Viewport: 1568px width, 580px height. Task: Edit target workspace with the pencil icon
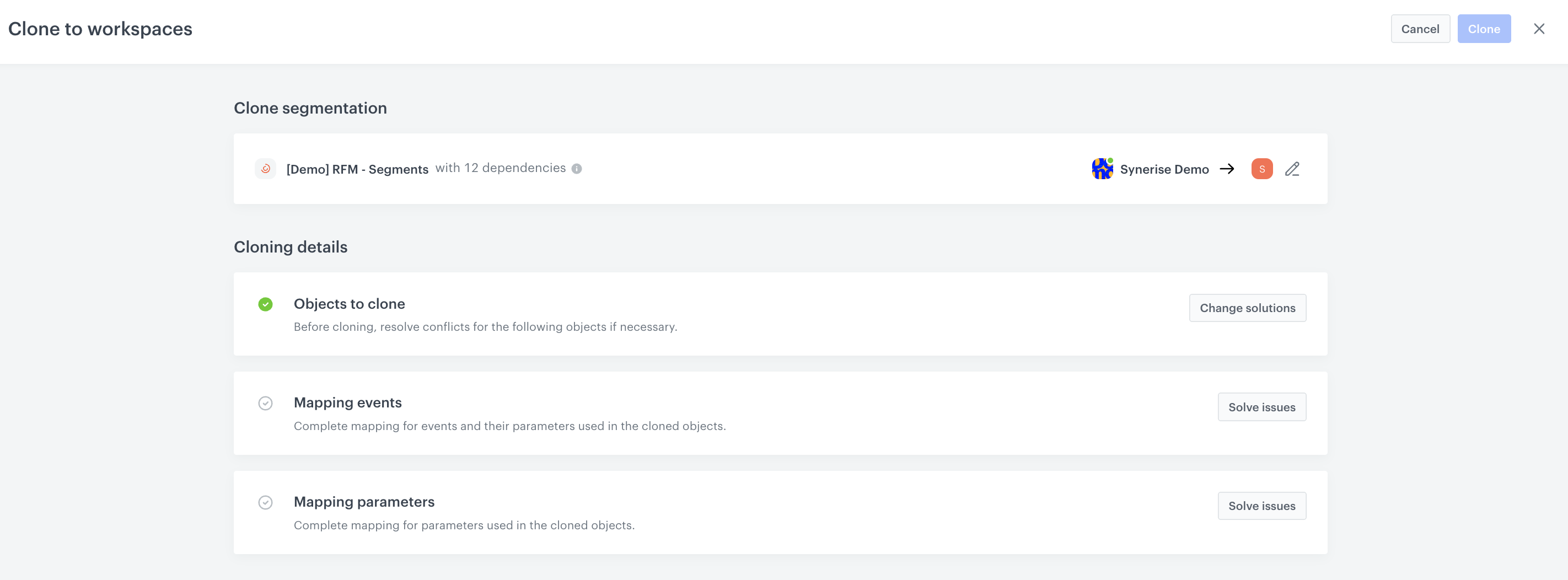(x=1292, y=169)
